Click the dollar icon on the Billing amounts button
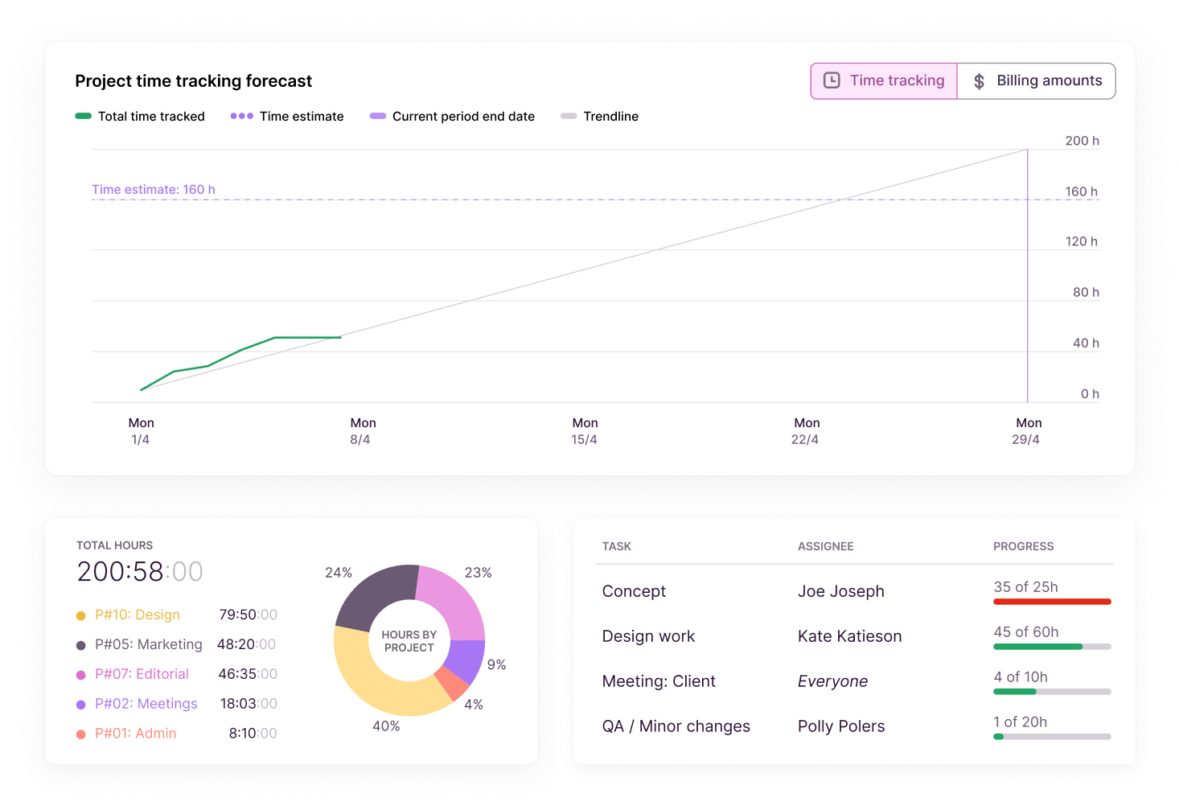 978,80
